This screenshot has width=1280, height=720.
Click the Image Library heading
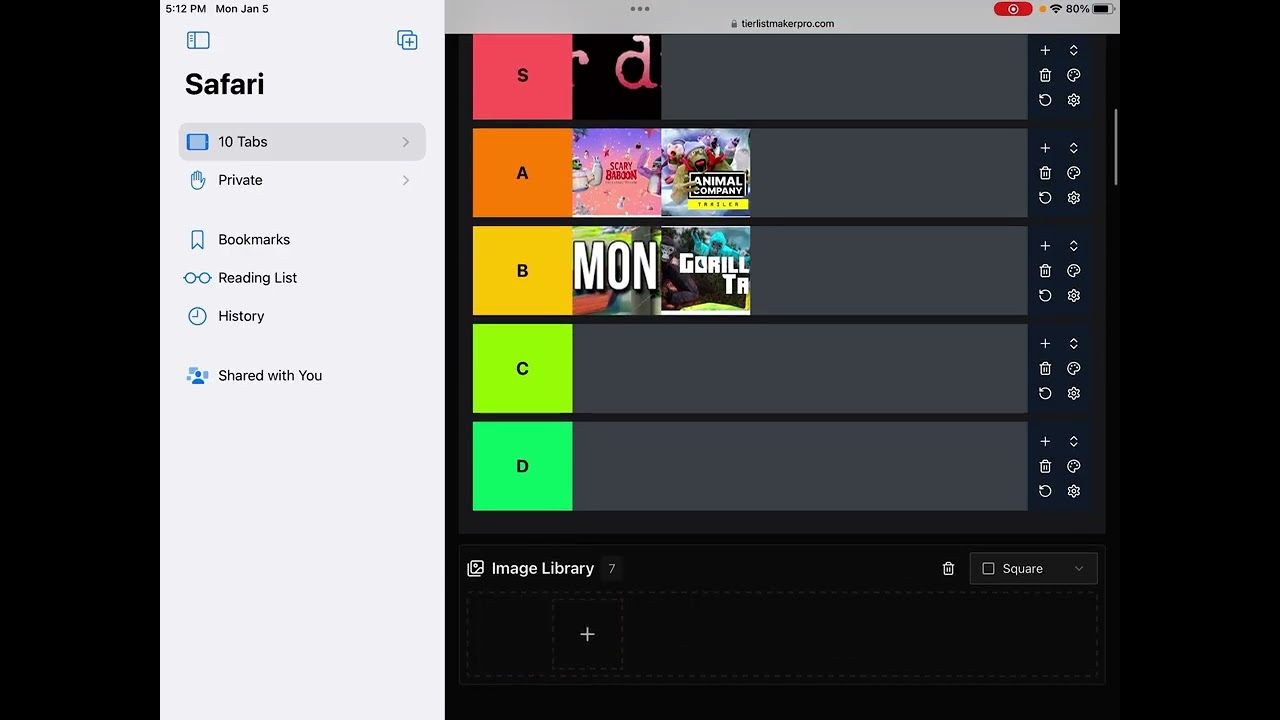(543, 569)
